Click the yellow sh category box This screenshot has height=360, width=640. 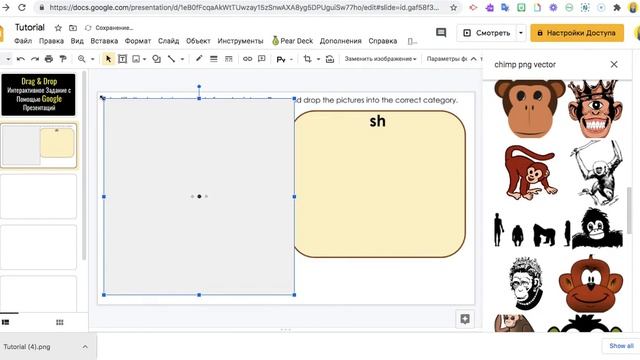(x=379, y=184)
